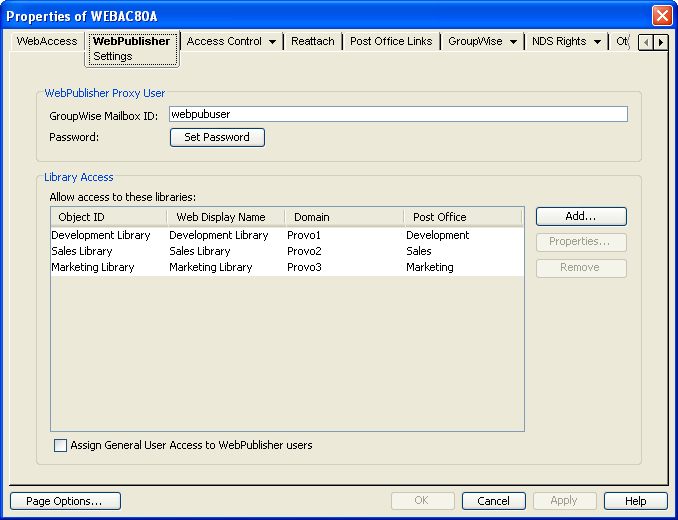The height and width of the screenshot is (520, 678).
Task: Click the disabled OK button
Action: pyautogui.click(x=422, y=501)
